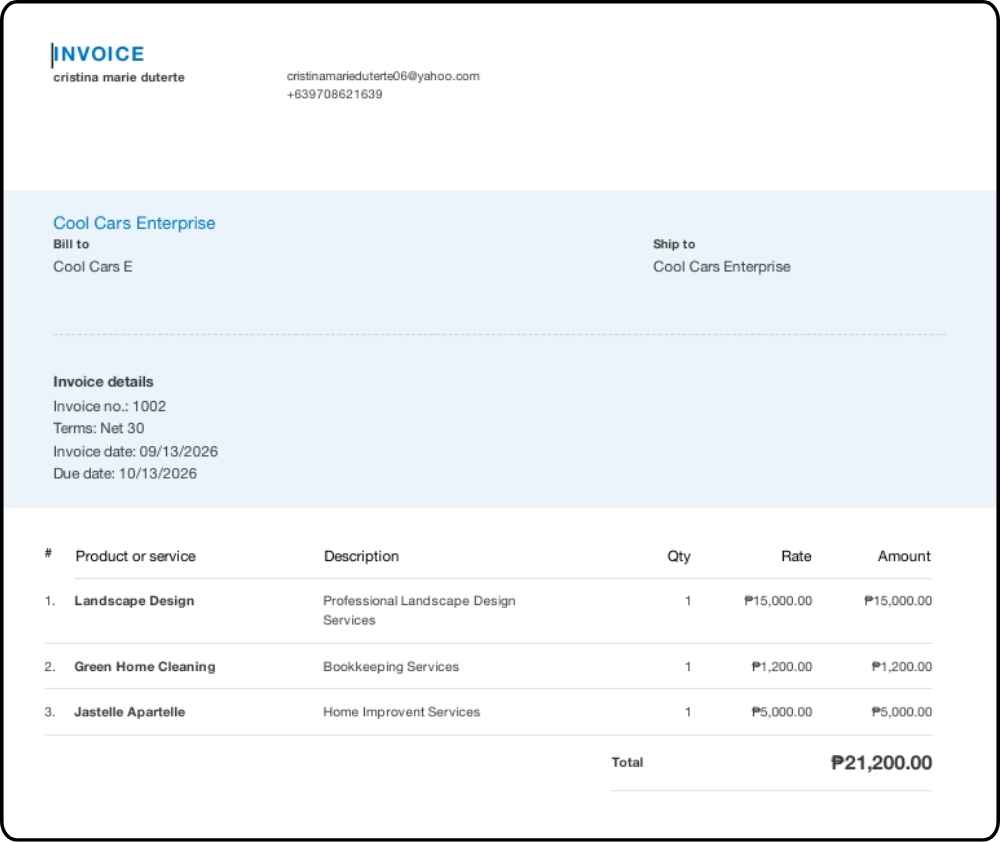Click the 'Due date: 10/13/2026' line
Image resolution: width=1000 pixels, height=842 pixels.
click(x=124, y=473)
